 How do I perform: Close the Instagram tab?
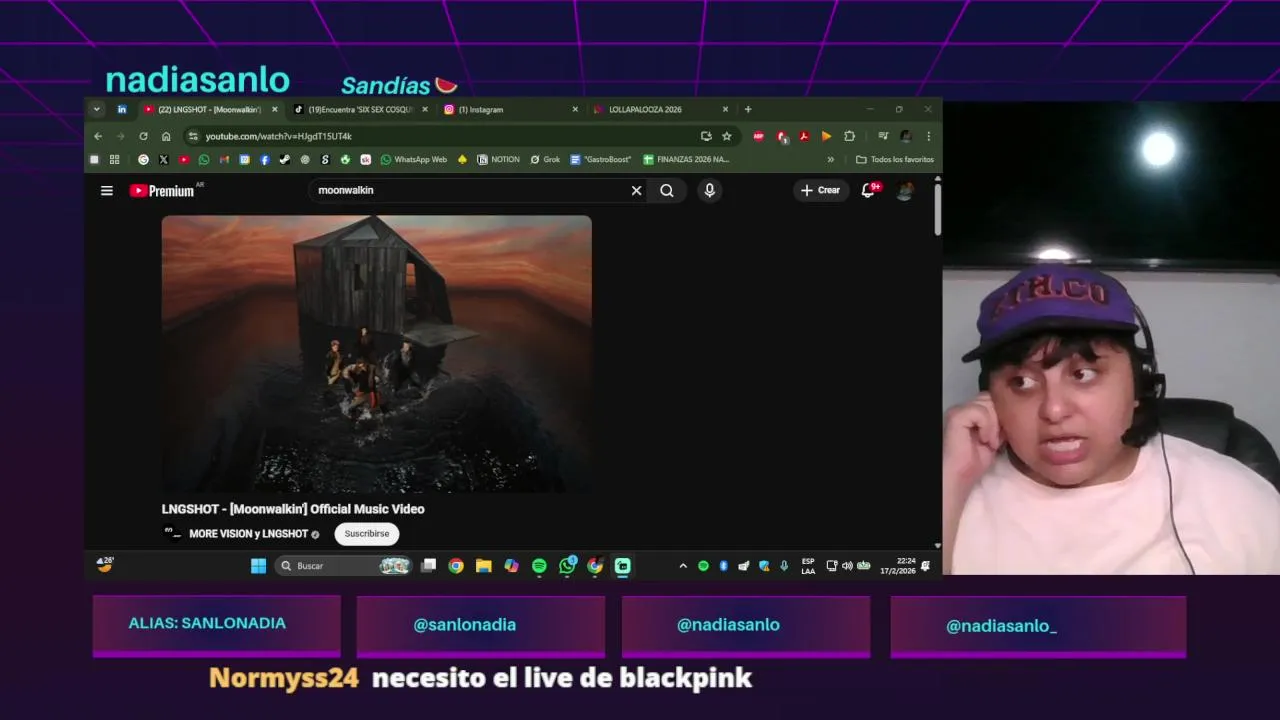click(575, 109)
